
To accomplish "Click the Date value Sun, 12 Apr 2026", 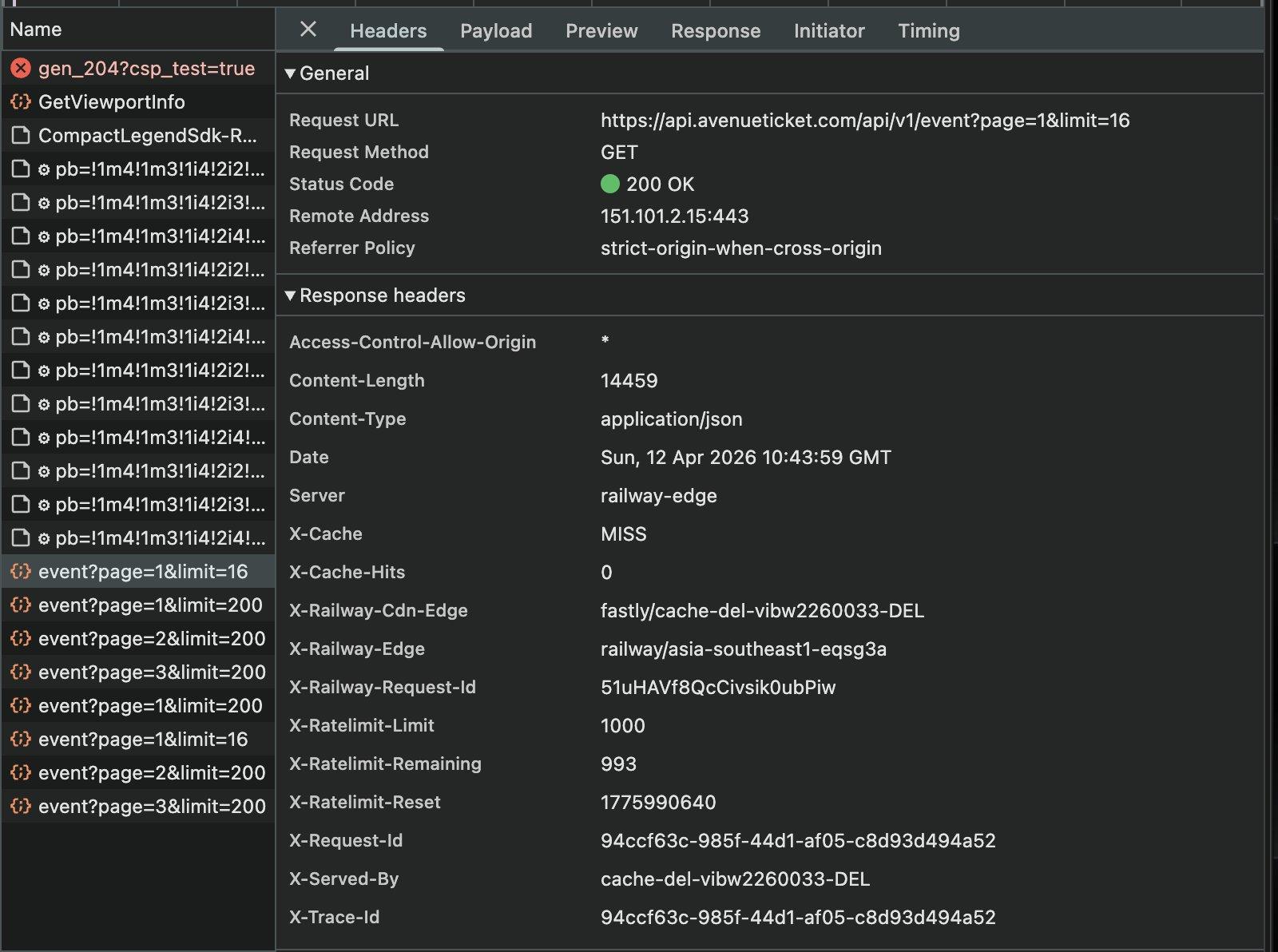I will point(746,458).
